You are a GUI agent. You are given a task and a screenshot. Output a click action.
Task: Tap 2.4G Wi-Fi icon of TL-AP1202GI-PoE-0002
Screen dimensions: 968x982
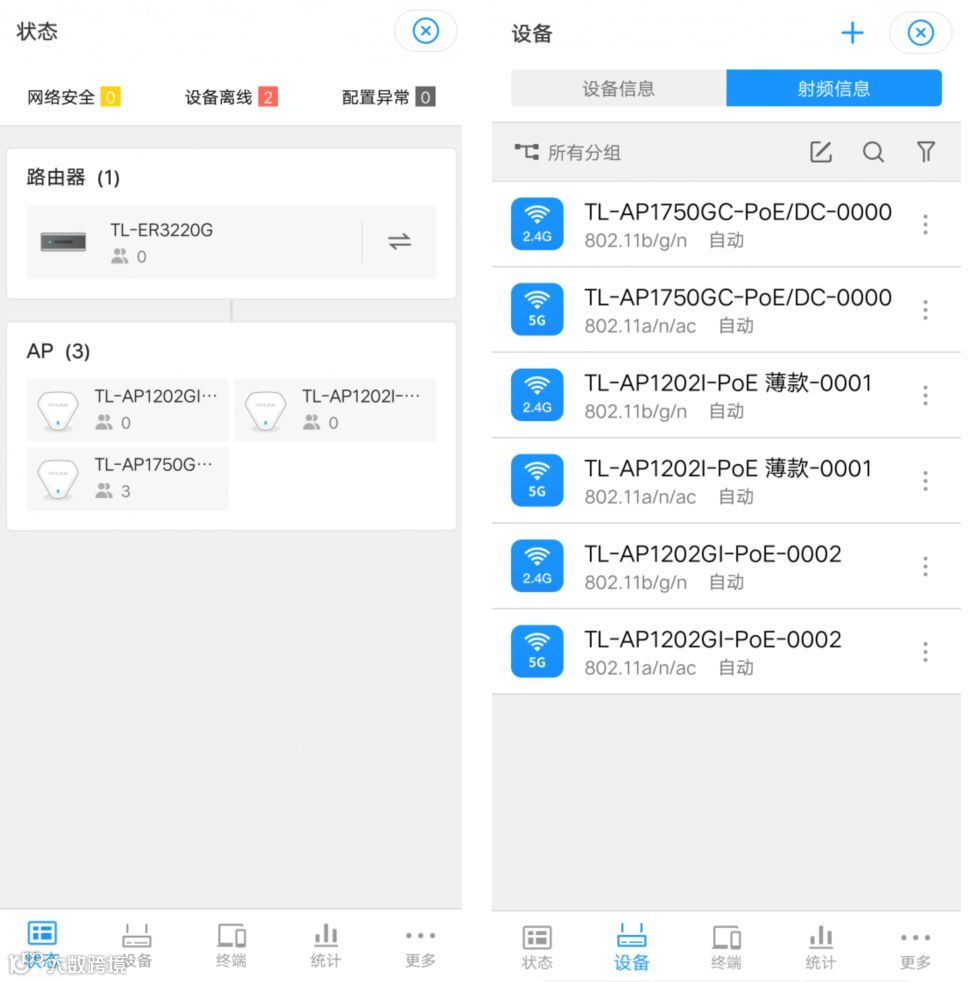click(537, 566)
